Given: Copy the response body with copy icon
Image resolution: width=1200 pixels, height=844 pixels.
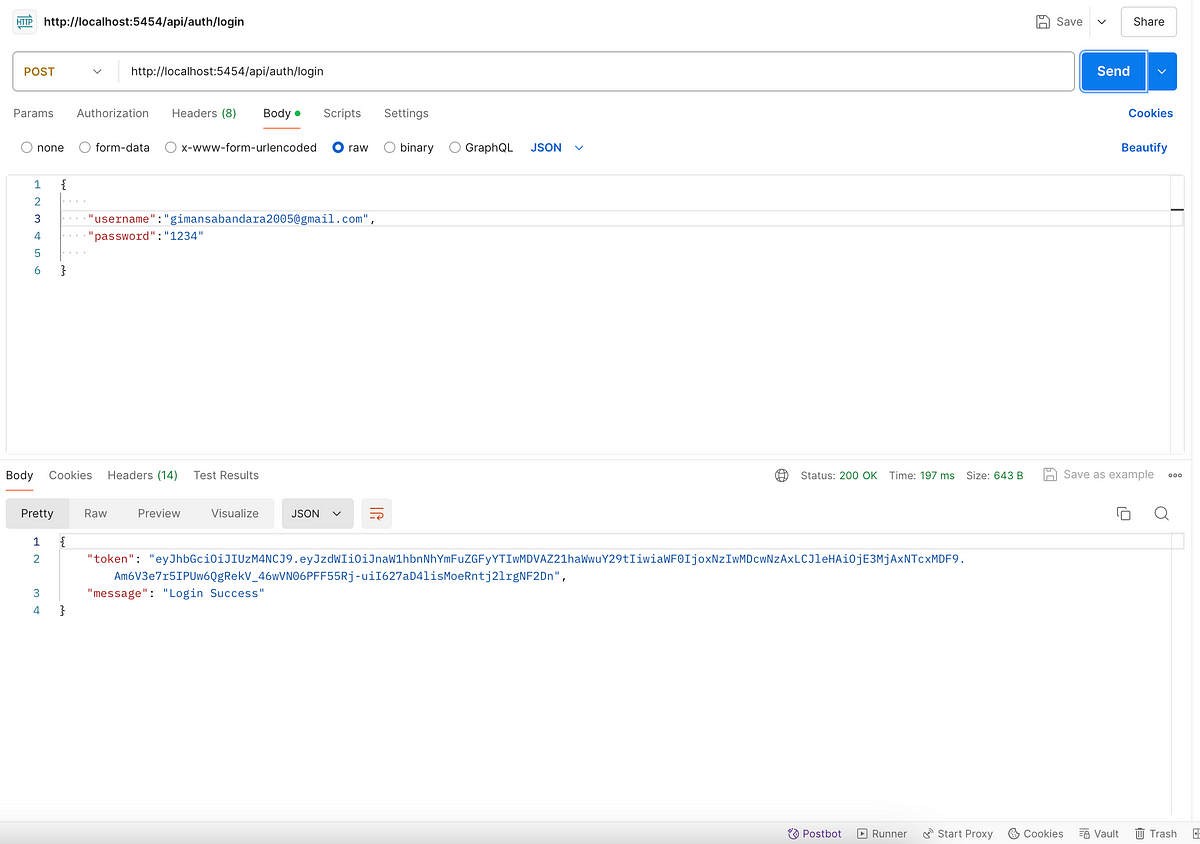Looking at the screenshot, I should point(1123,513).
